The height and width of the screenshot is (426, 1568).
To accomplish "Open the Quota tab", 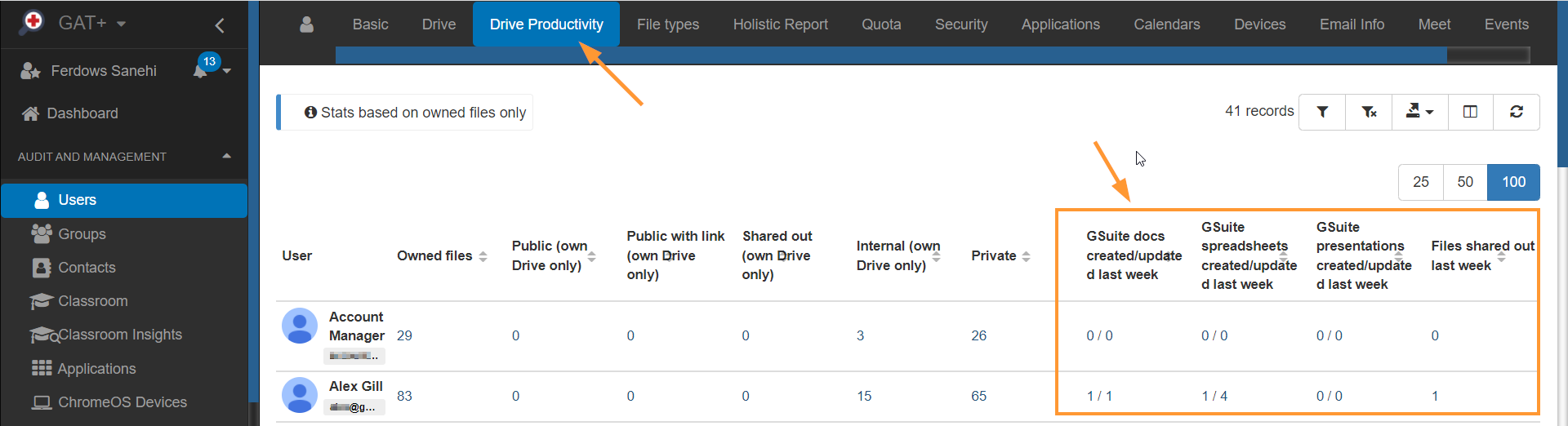I will tap(881, 24).
